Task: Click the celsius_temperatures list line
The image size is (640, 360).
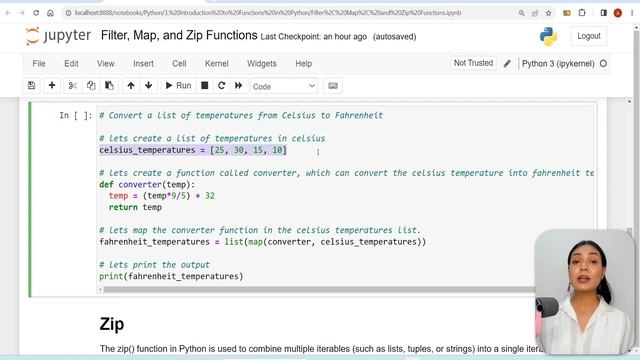Action: click(193, 150)
